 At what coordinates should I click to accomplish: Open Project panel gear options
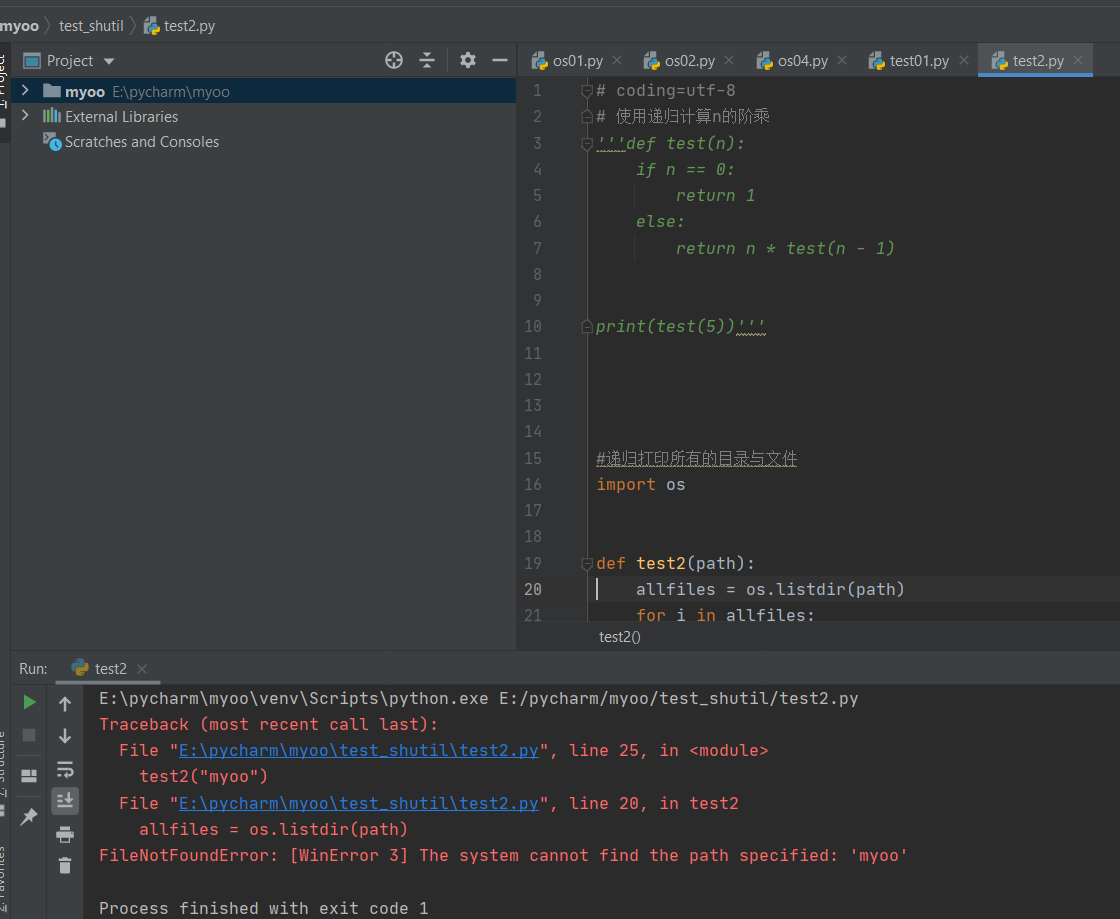(x=468, y=61)
